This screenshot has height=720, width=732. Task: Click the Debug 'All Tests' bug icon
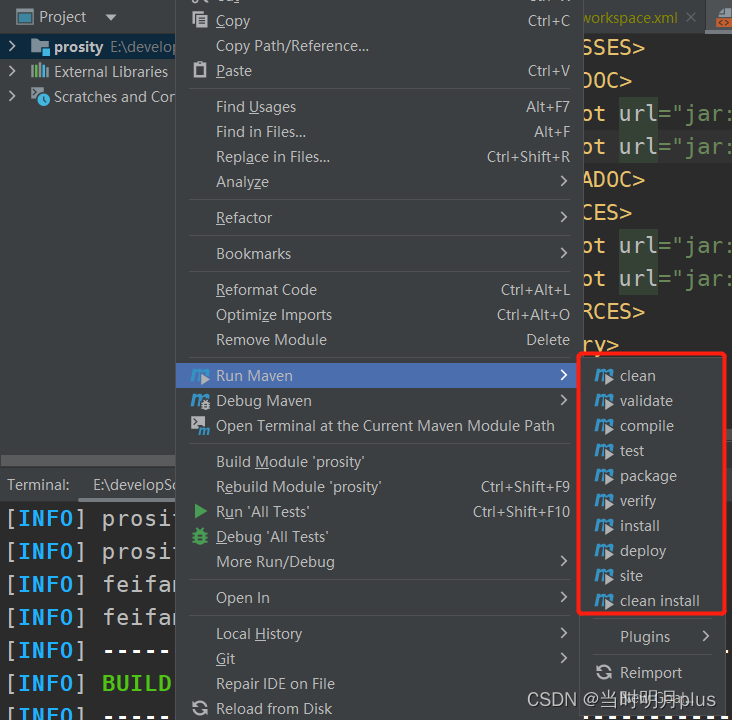click(200, 537)
